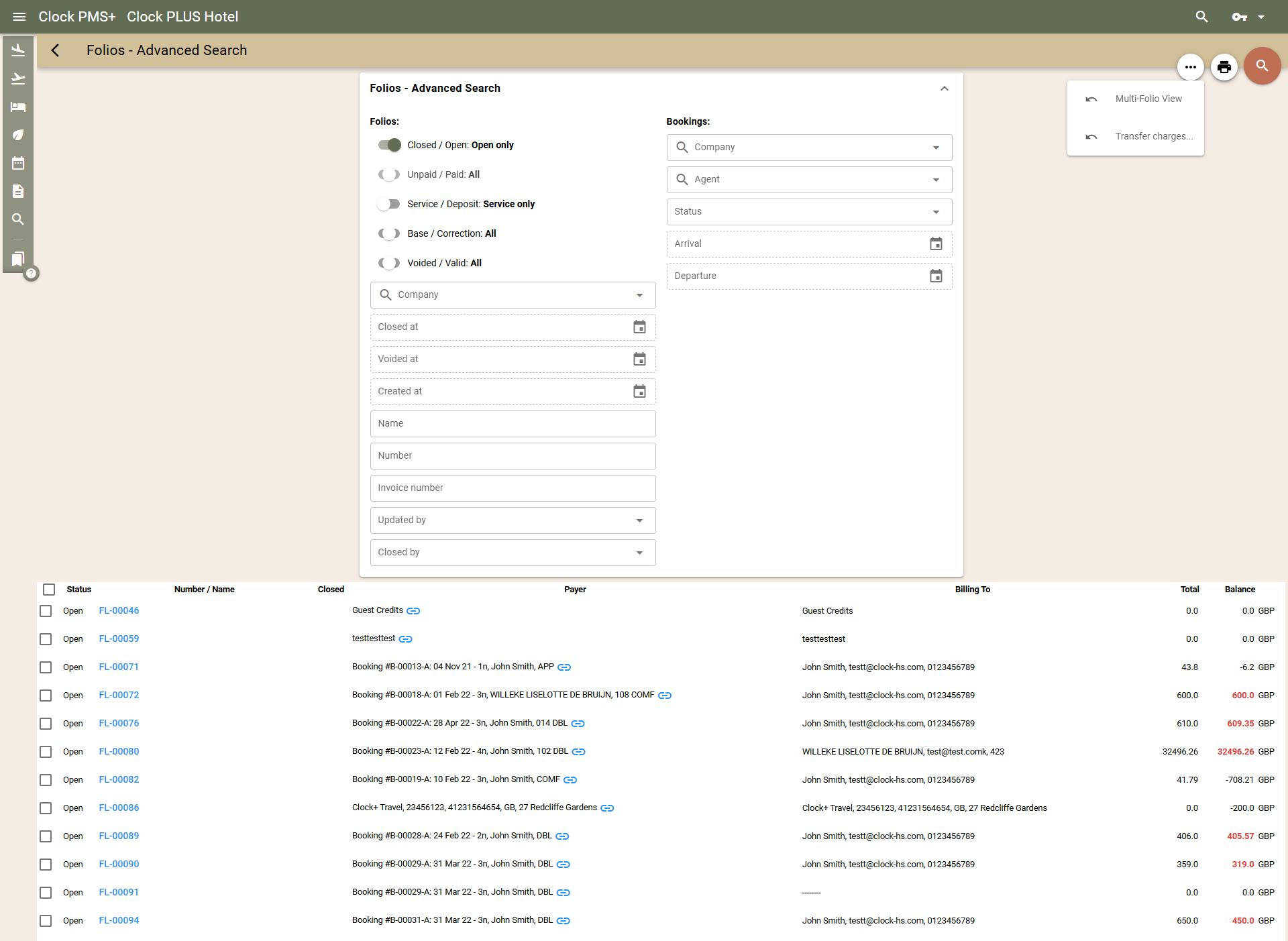Expand the Bookings Status dropdown

(x=809, y=212)
